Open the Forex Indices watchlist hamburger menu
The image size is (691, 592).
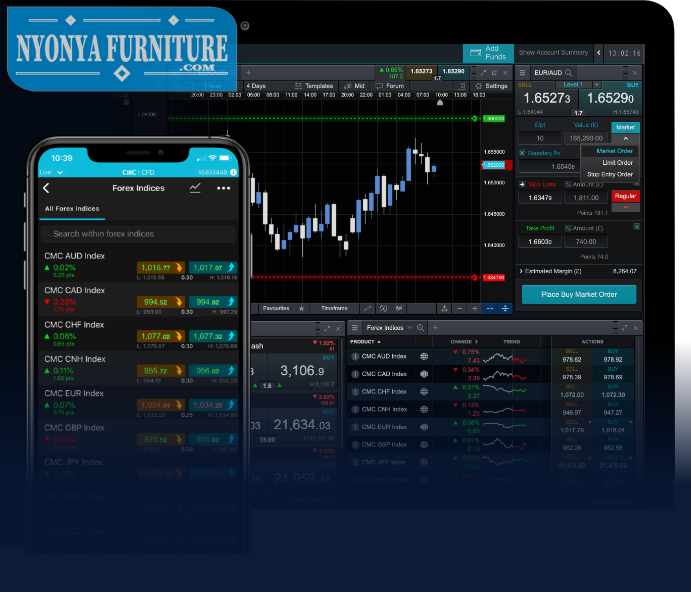(x=354, y=328)
